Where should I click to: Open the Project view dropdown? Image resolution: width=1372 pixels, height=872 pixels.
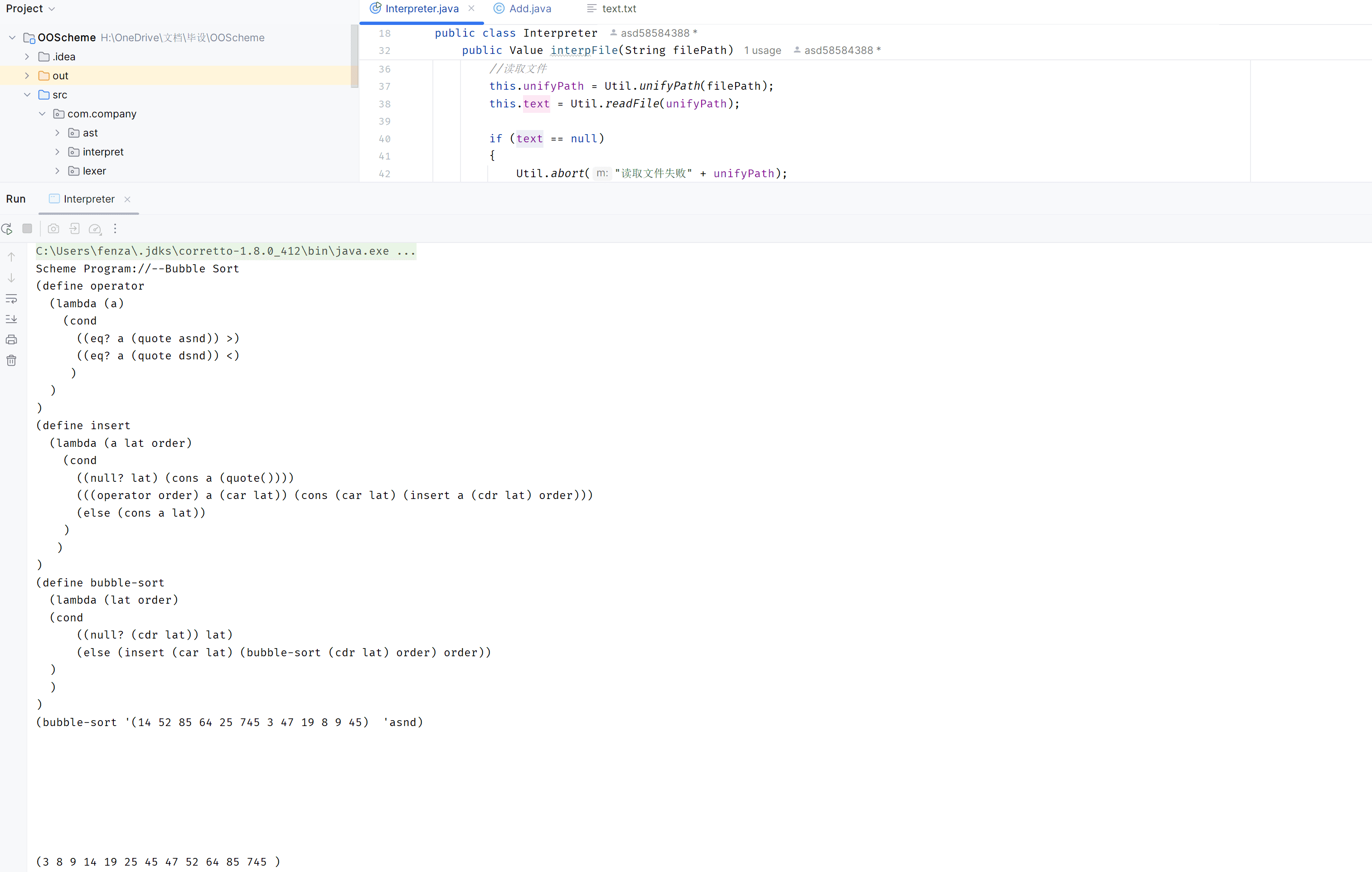pyautogui.click(x=31, y=8)
